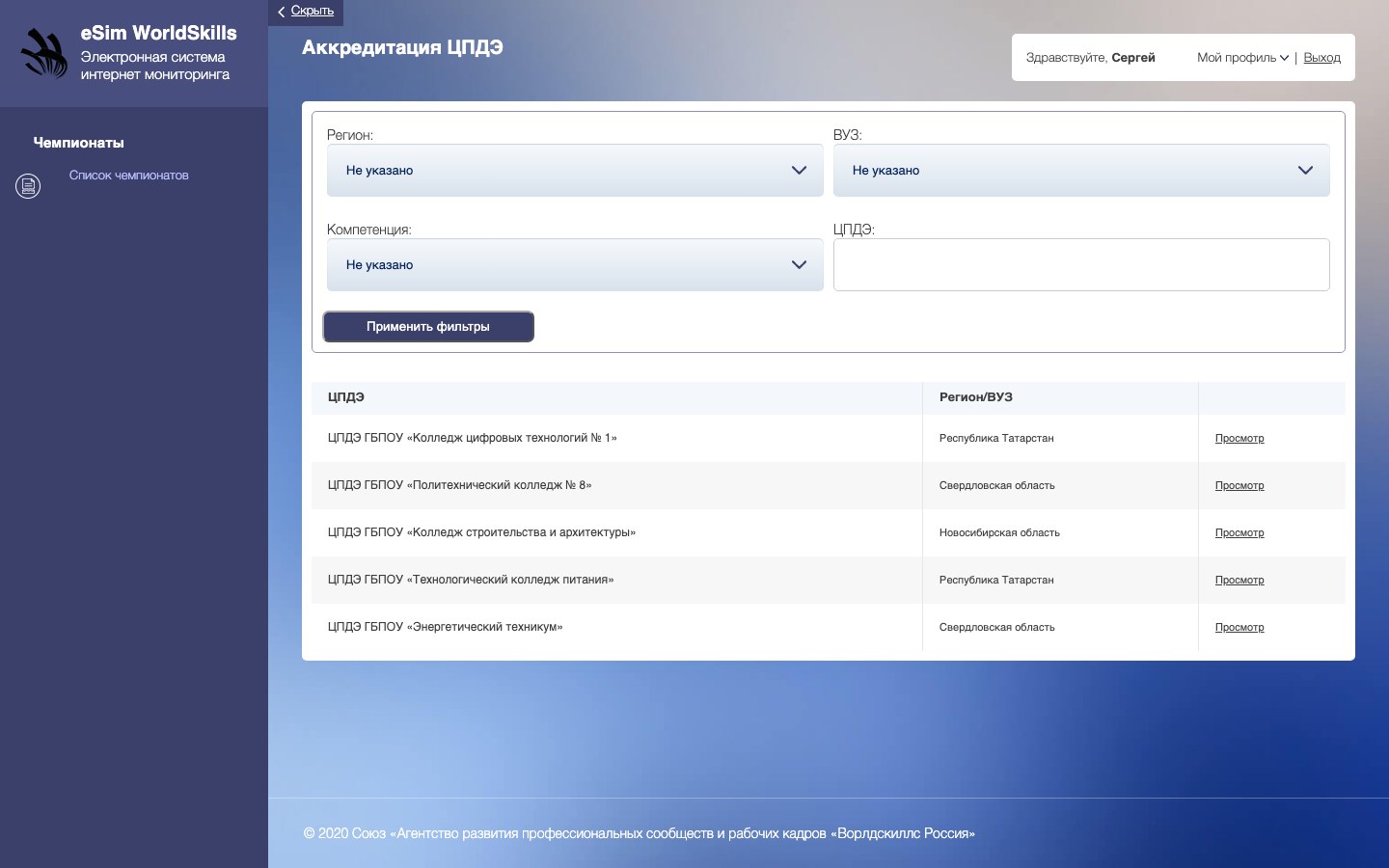Click Просмотр for Технологический колледж питания

click(1239, 581)
